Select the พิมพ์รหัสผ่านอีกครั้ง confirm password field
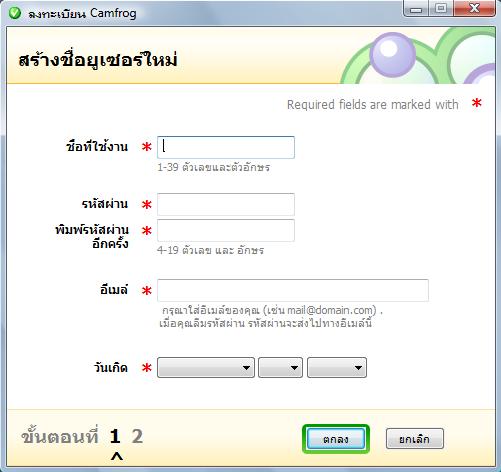Viewport: 501px width, 472px height. (x=226, y=230)
